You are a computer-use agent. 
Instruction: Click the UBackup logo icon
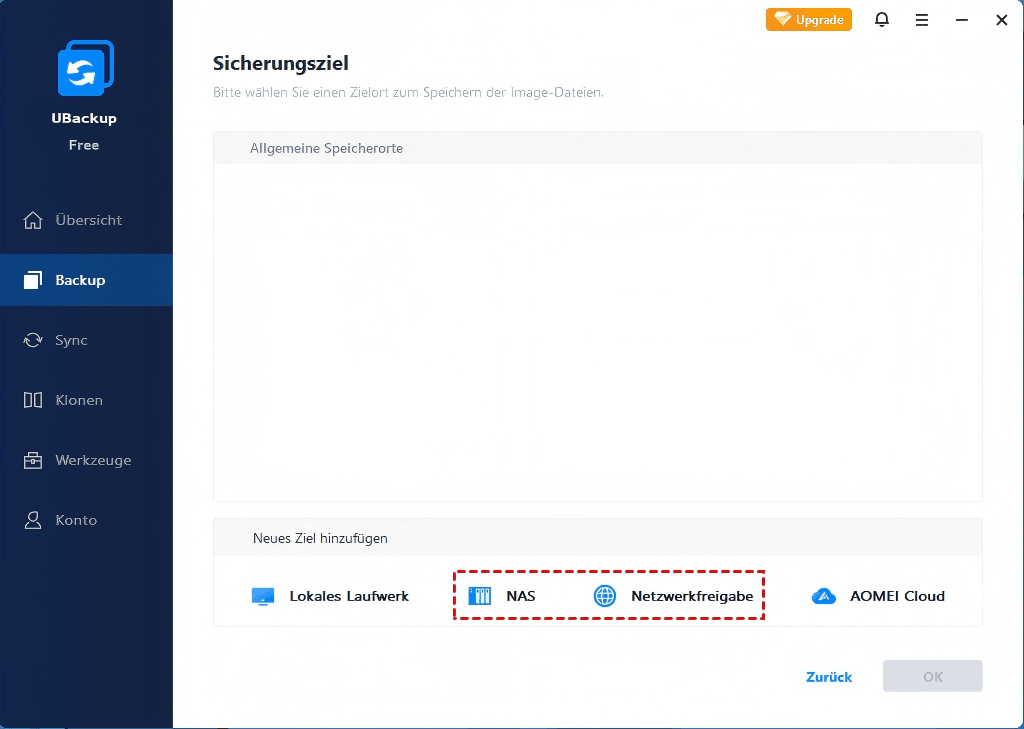click(x=85, y=68)
